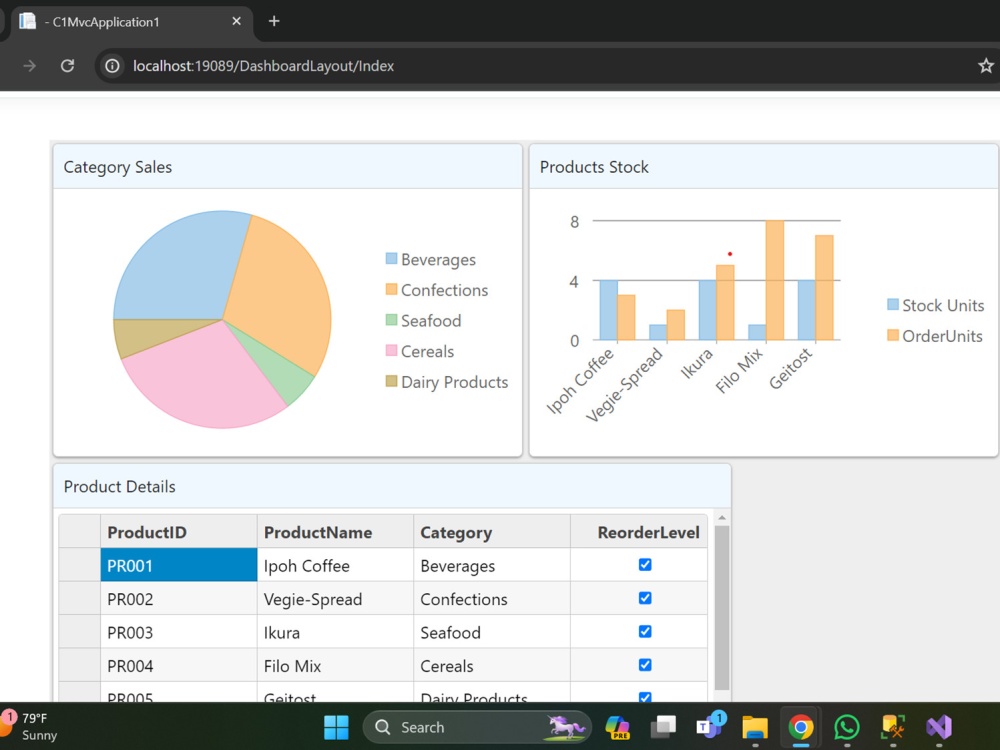Open the weather widget showing 79°F
This screenshot has width=1000, height=750.
(31, 726)
